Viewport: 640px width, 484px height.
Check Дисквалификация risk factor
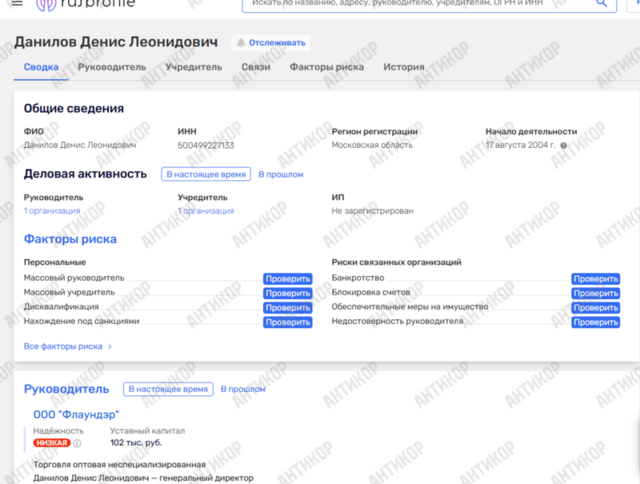click(288, 308)
